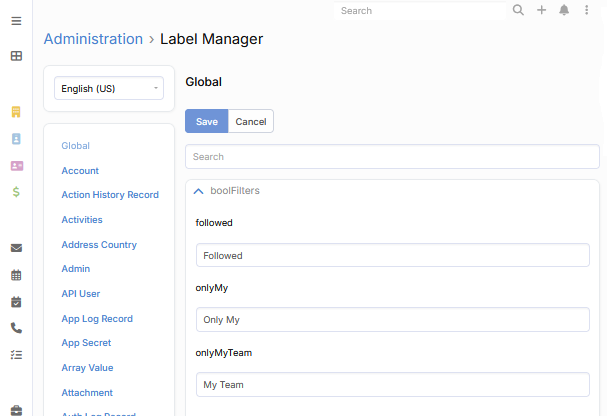Open Tasks via the checklist icon
The height and width of the screenshot is (416, 607).
(16, 354)
